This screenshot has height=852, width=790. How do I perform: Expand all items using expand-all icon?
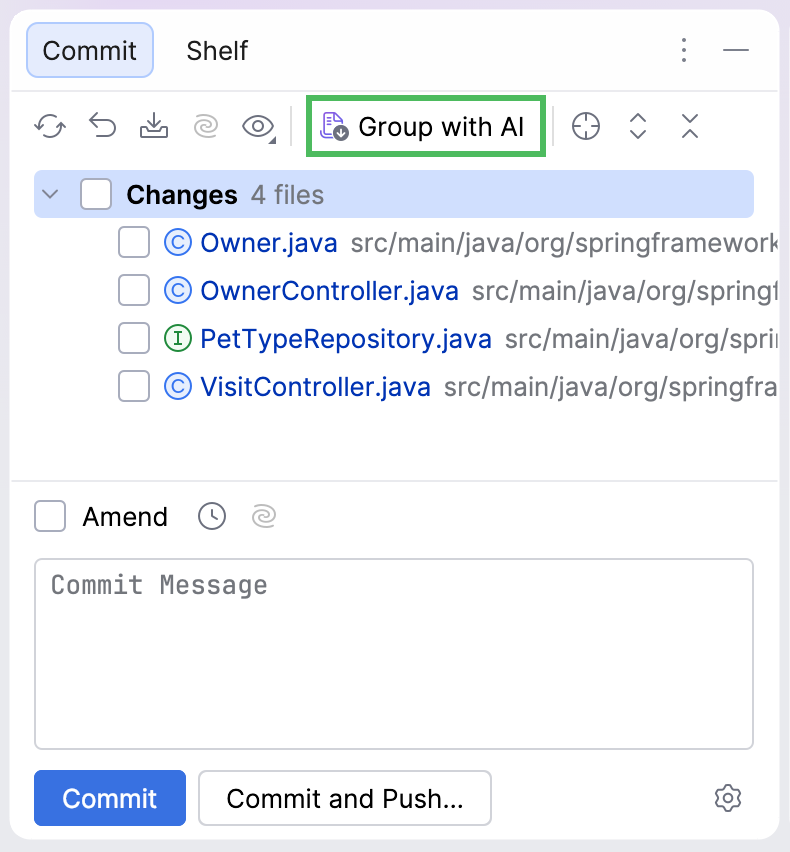(638, 126)
